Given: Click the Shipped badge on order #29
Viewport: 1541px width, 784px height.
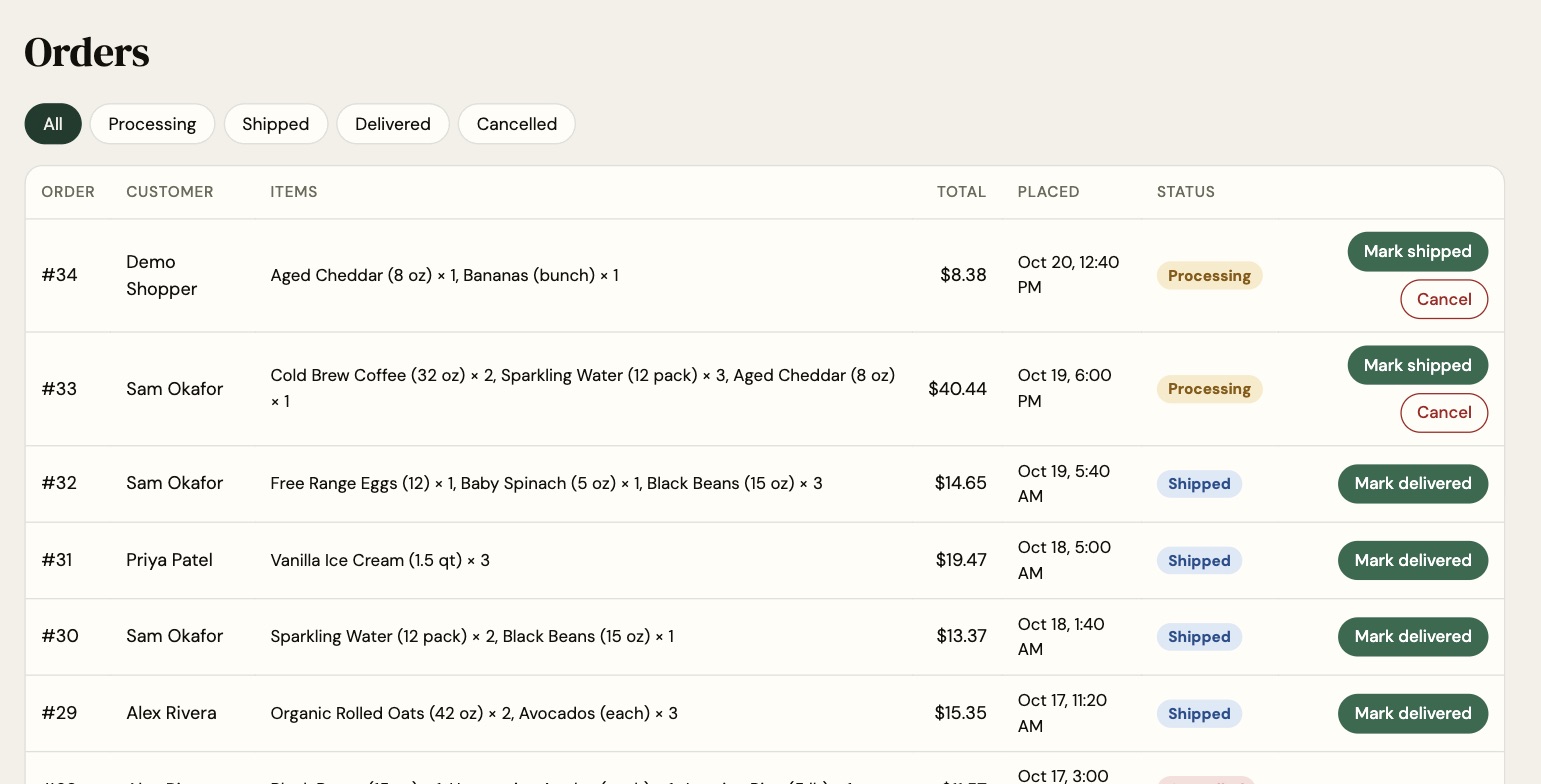Looking at the screenshot, I should 1199,714.
